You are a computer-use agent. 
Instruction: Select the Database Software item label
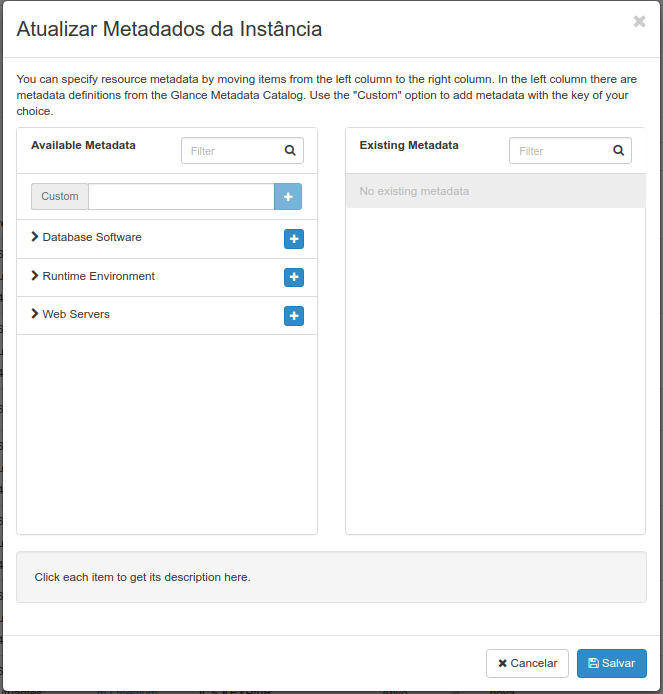(x=92, y=237)
